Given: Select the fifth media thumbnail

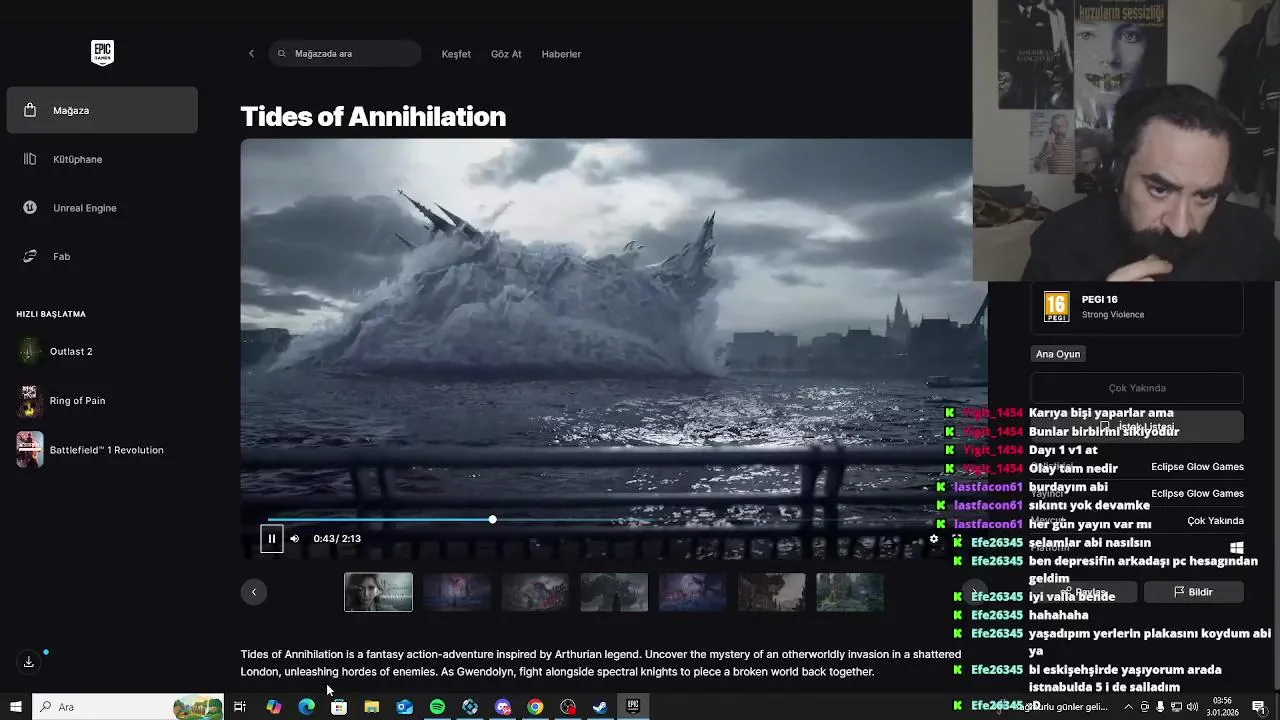Looking at the screenshot, I should click(x=693, y=592).
